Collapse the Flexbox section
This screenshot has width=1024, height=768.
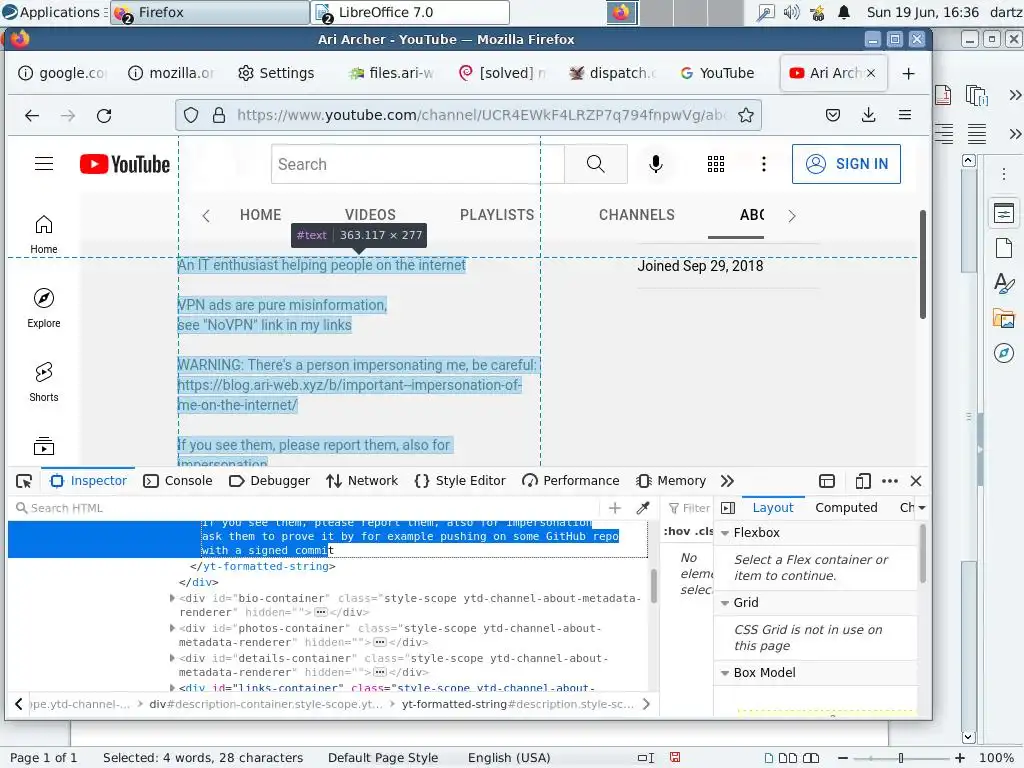(x=725, y=533)
